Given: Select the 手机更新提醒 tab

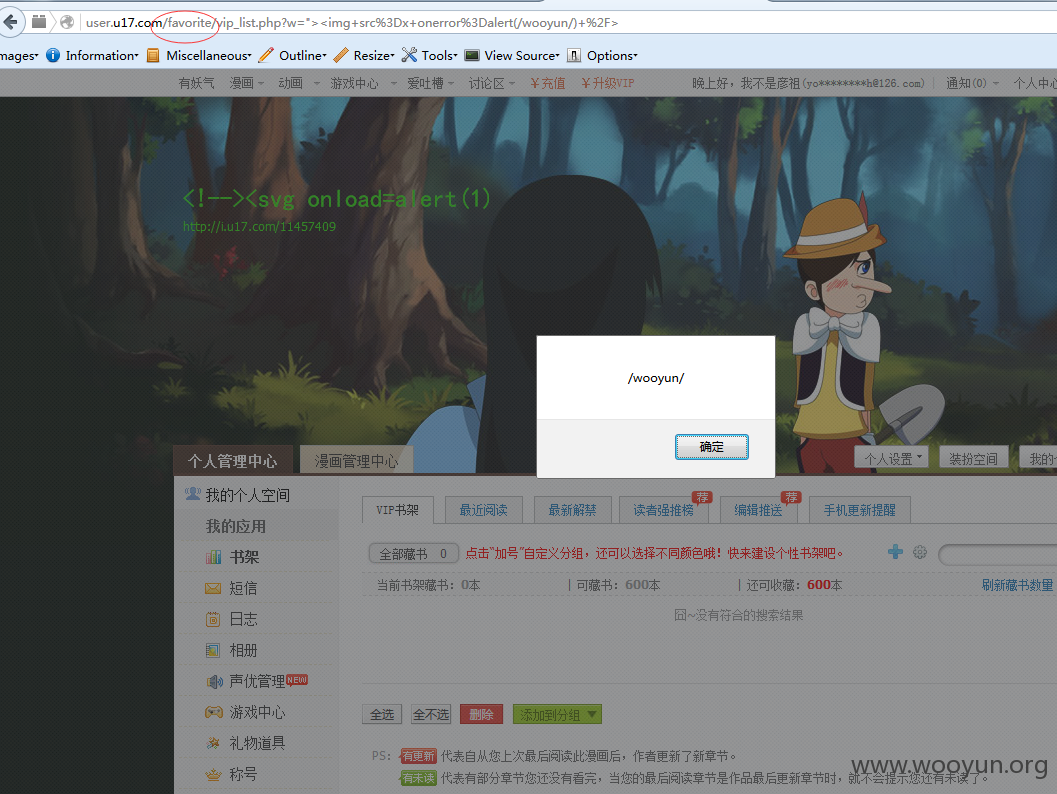Looking at the screenshot, I should (x=859, y=510).
